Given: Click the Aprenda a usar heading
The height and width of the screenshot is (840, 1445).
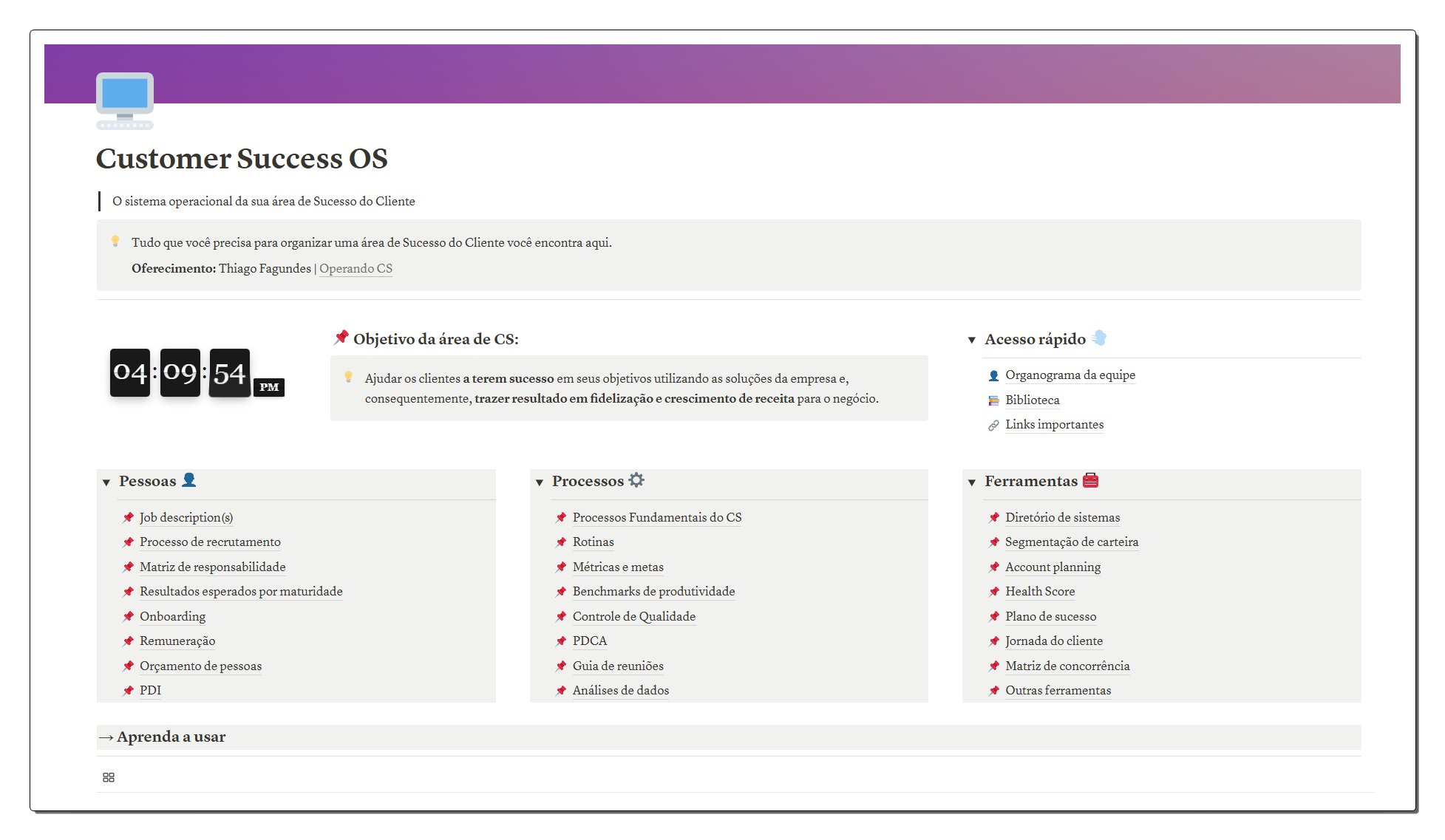Looking at the screenshot, I should [x=171, y=737].
